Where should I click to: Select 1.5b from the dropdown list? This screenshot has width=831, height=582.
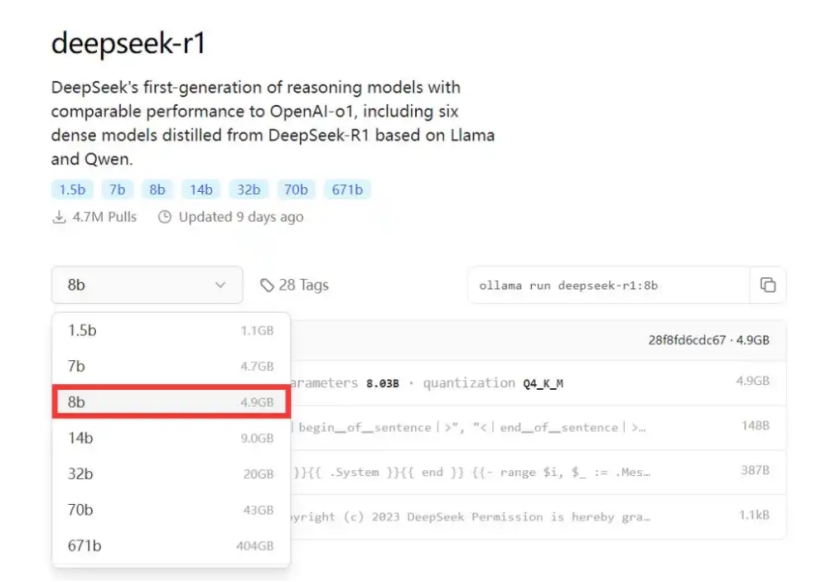[x=171, y=331]
